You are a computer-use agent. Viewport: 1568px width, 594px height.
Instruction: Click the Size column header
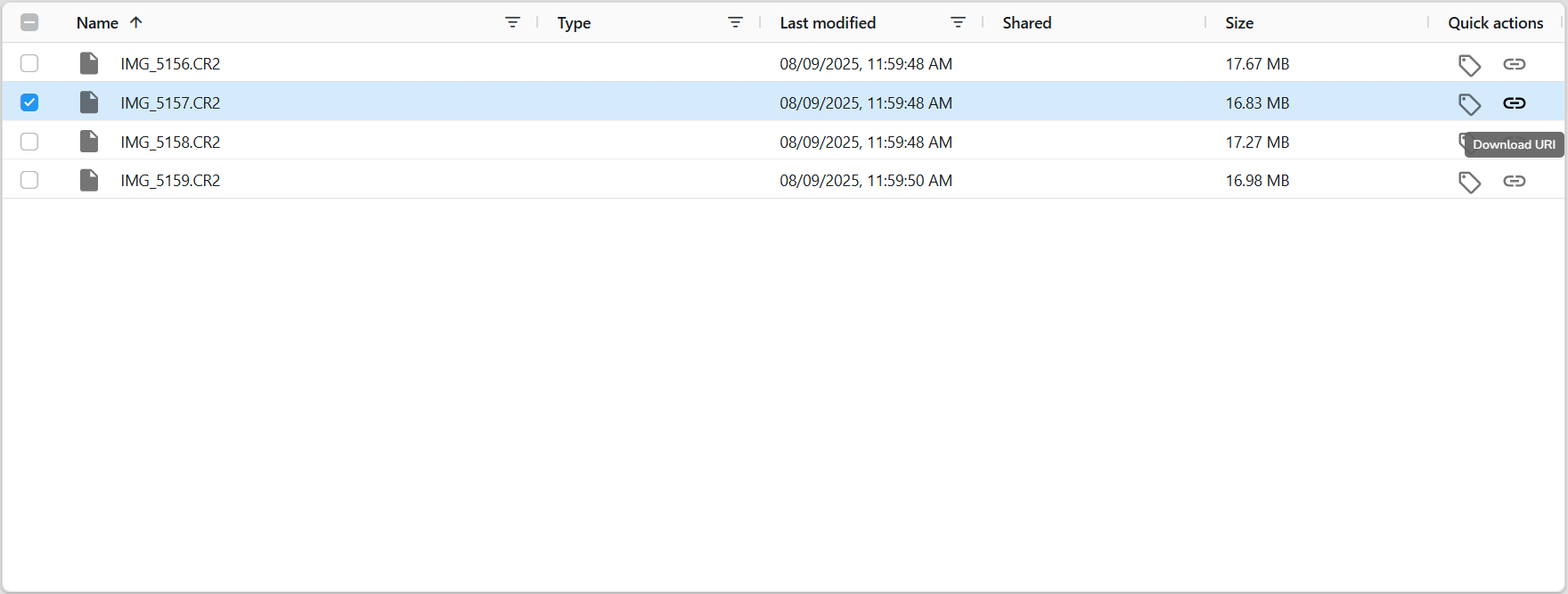pos(1239,23)
